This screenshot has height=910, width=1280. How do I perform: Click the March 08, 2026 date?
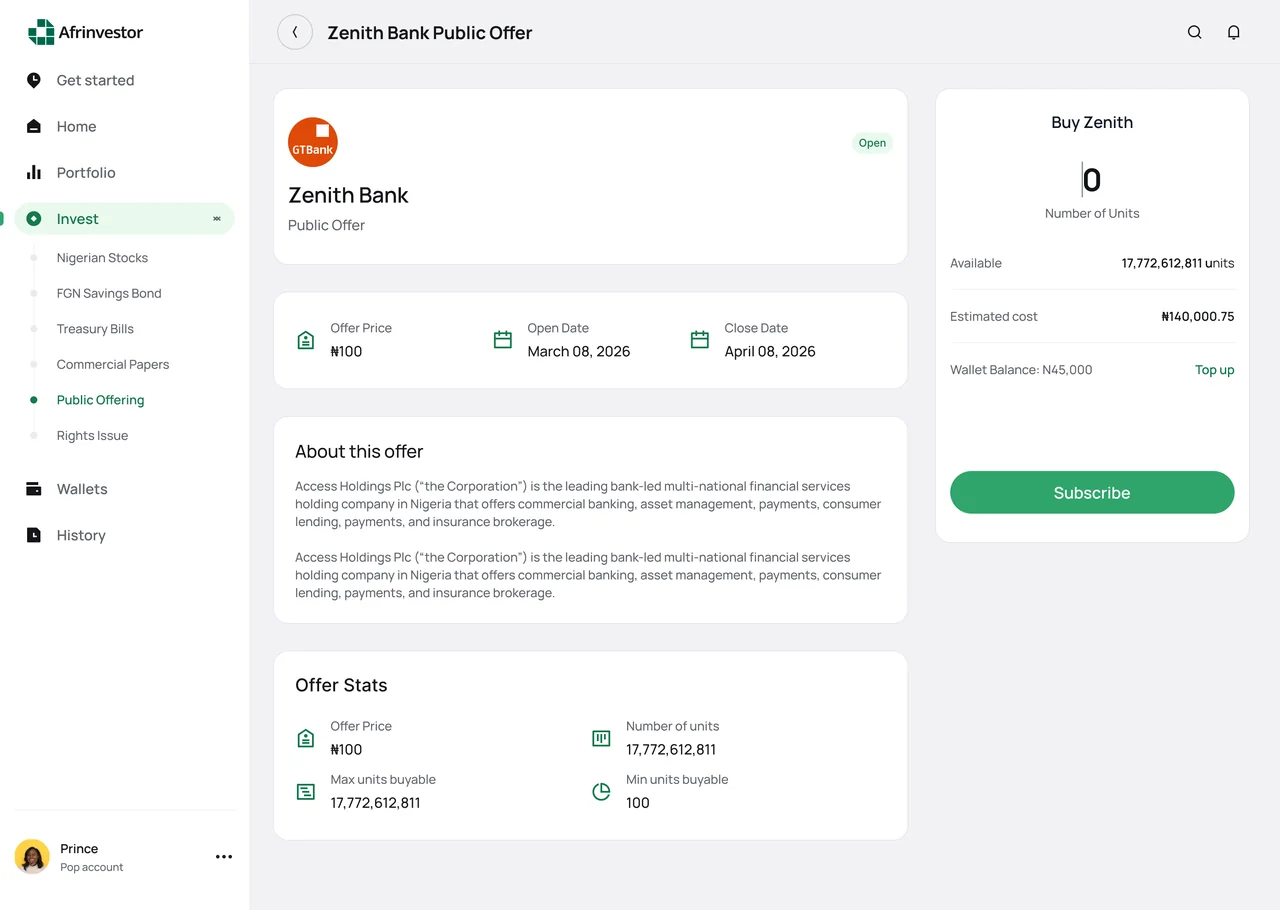579,351
